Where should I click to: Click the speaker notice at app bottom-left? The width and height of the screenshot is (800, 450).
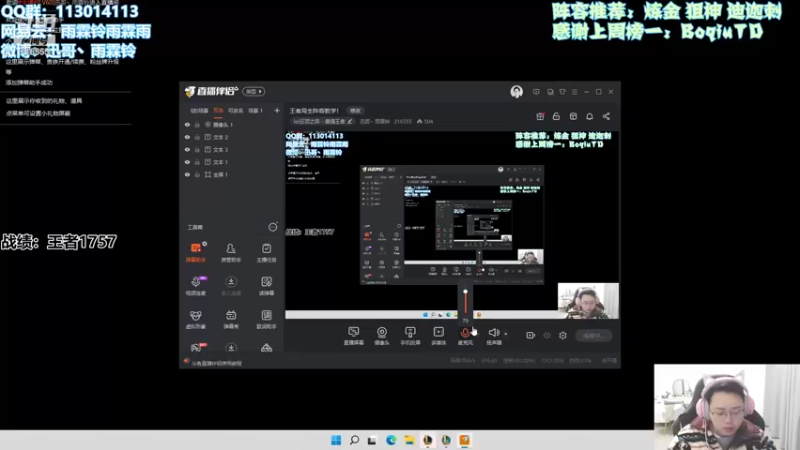213,363
